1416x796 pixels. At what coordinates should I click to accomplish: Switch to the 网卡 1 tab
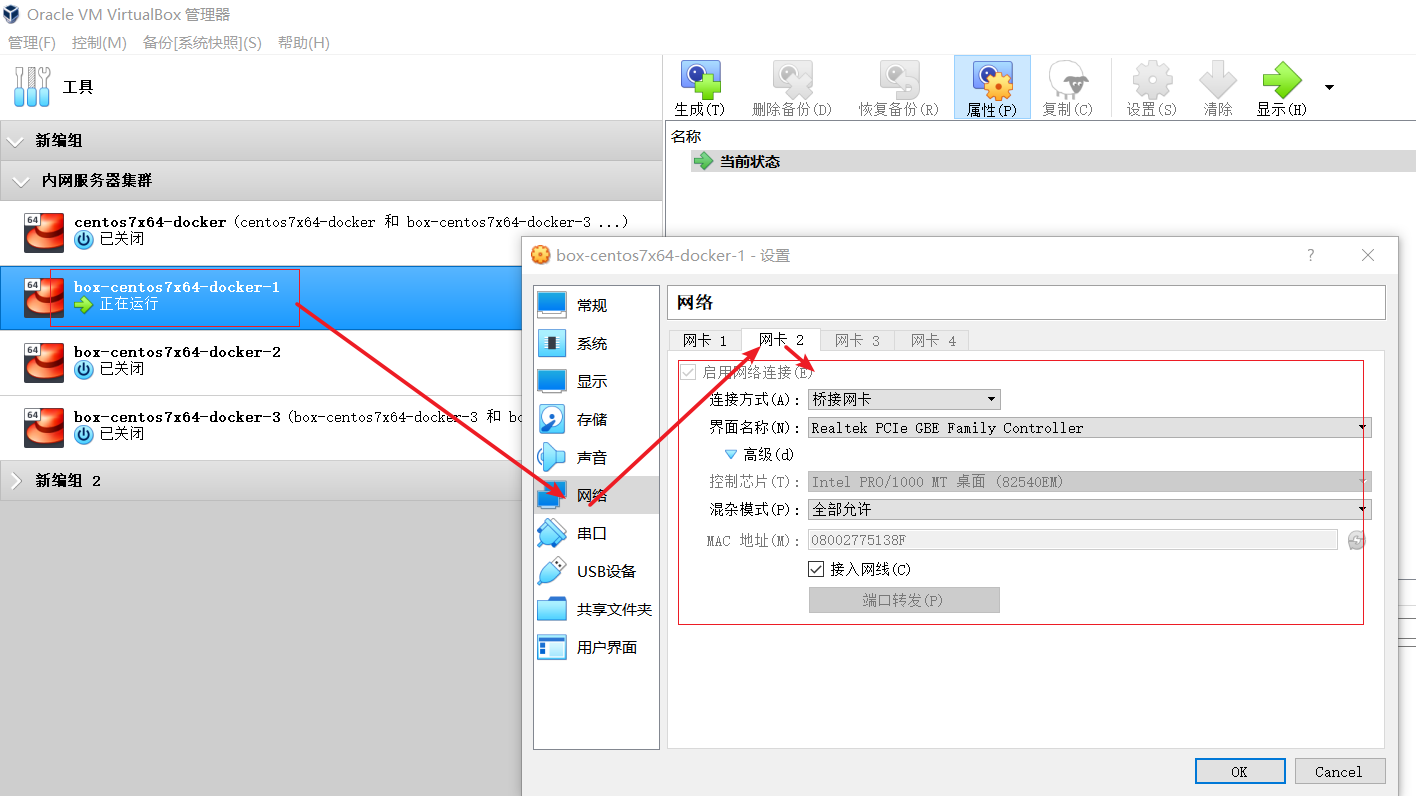tap(705, 340)
